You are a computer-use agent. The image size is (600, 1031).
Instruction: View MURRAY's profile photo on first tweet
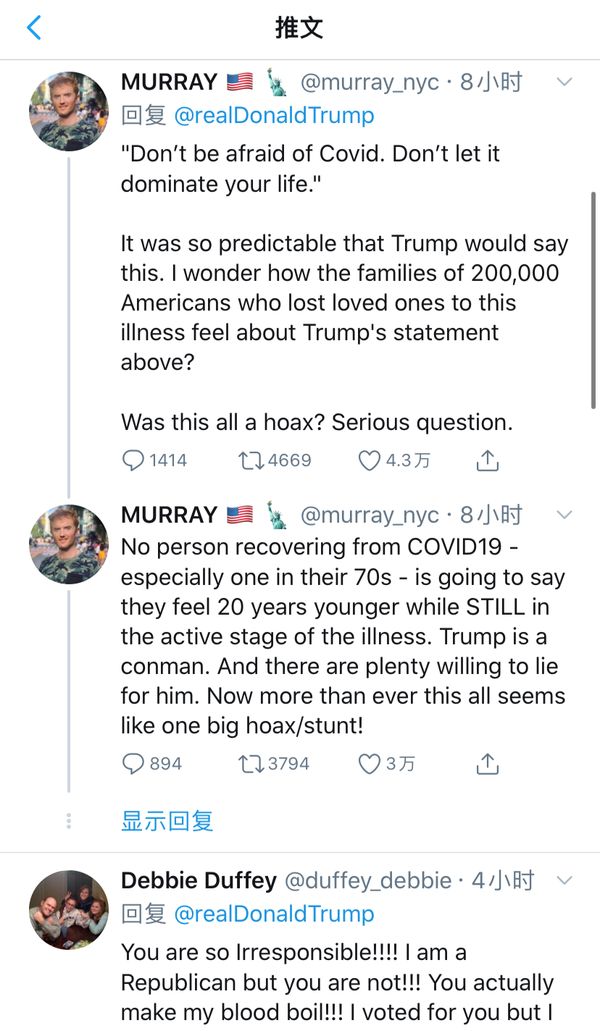[x=69, y=111]
